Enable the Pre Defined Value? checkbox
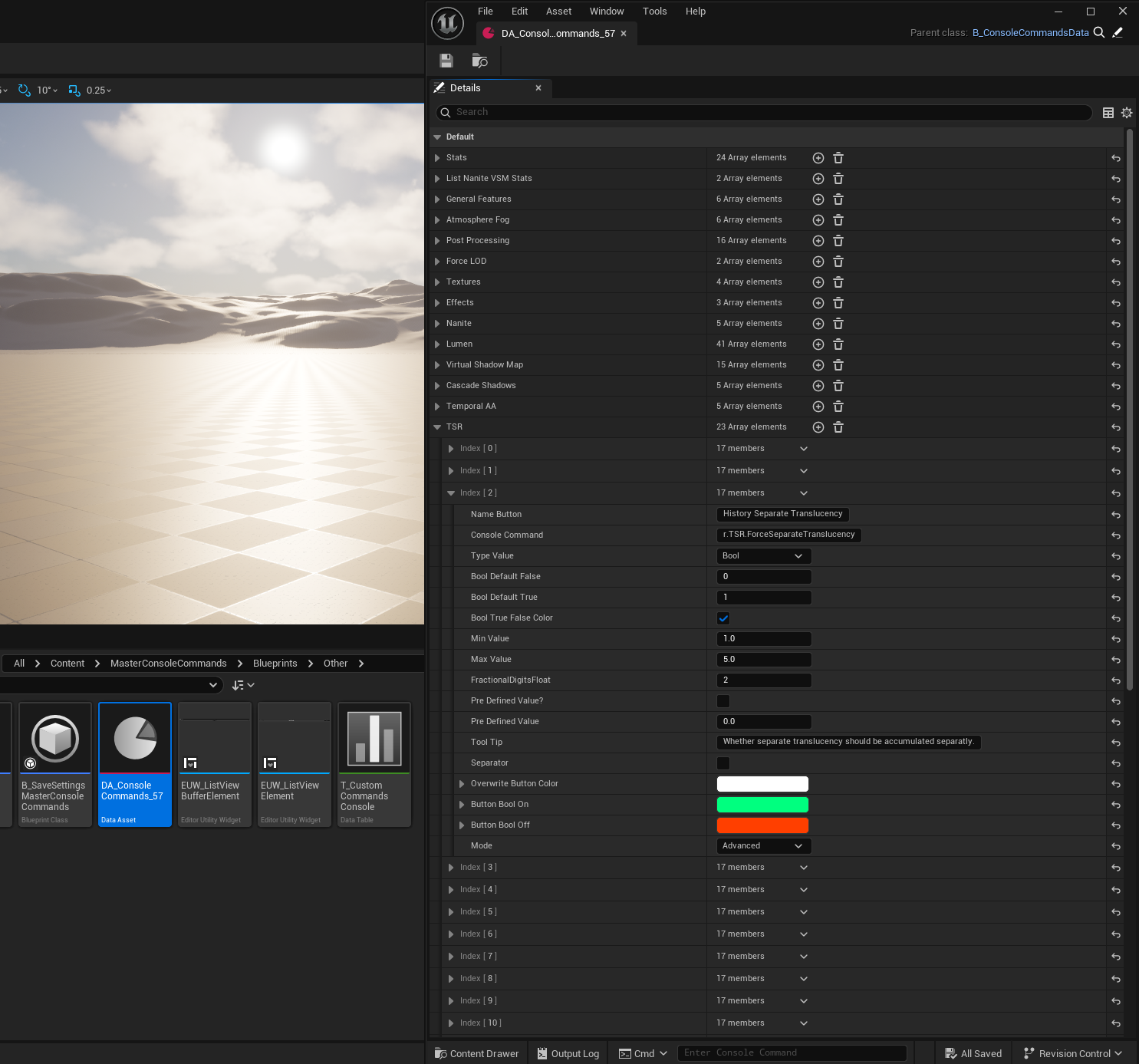The height and width of the screenshot is (1064, 1139). click(x=723, y=701)
